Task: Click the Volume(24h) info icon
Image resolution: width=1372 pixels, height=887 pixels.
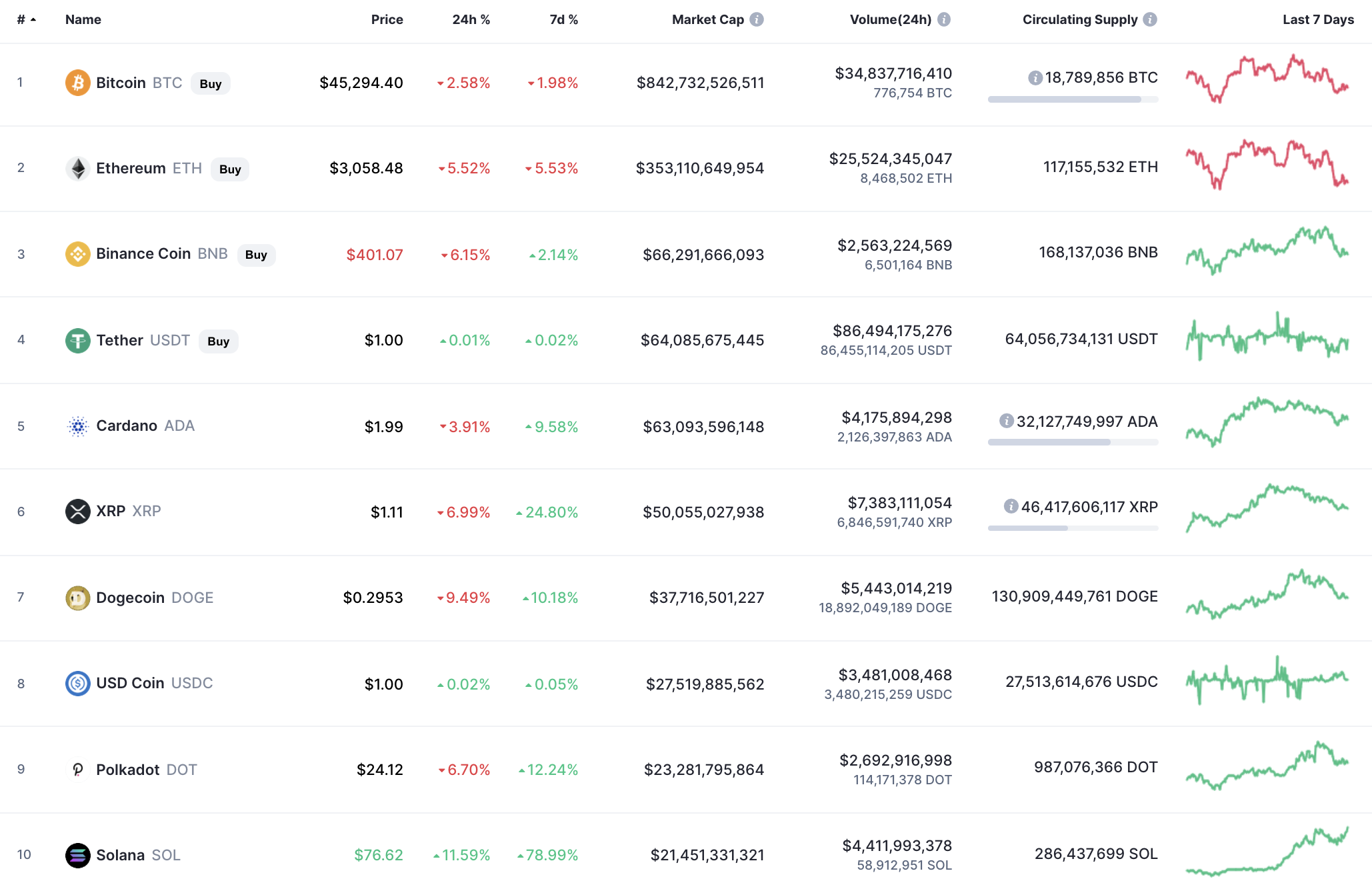Action: [943, 19]
